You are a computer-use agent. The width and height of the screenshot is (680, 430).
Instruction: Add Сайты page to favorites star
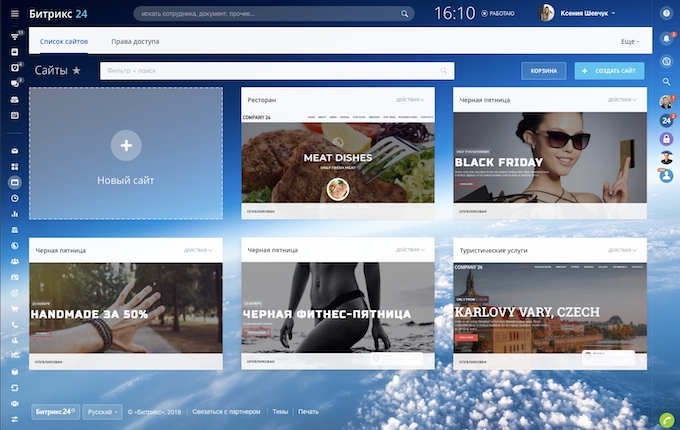click(x=77, y=71)
